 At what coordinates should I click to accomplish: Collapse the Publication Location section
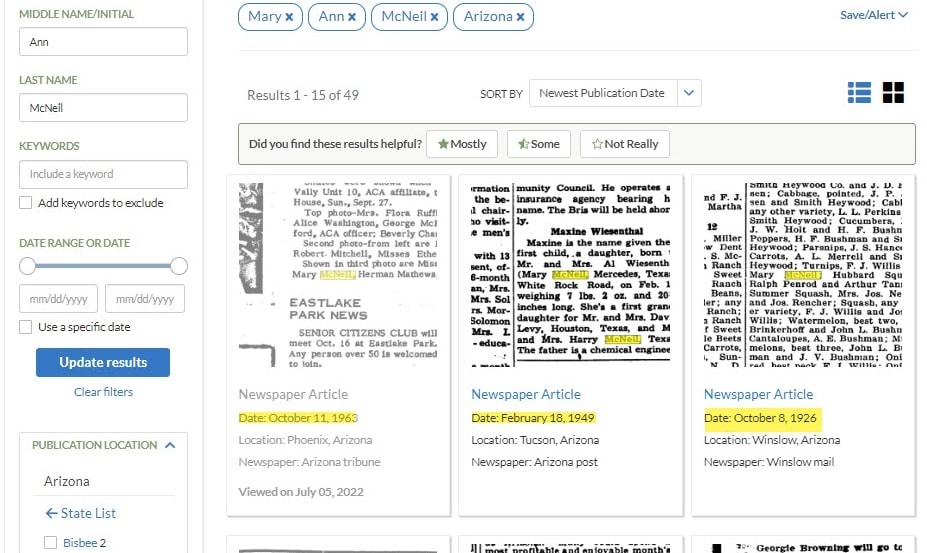(170, 445)
